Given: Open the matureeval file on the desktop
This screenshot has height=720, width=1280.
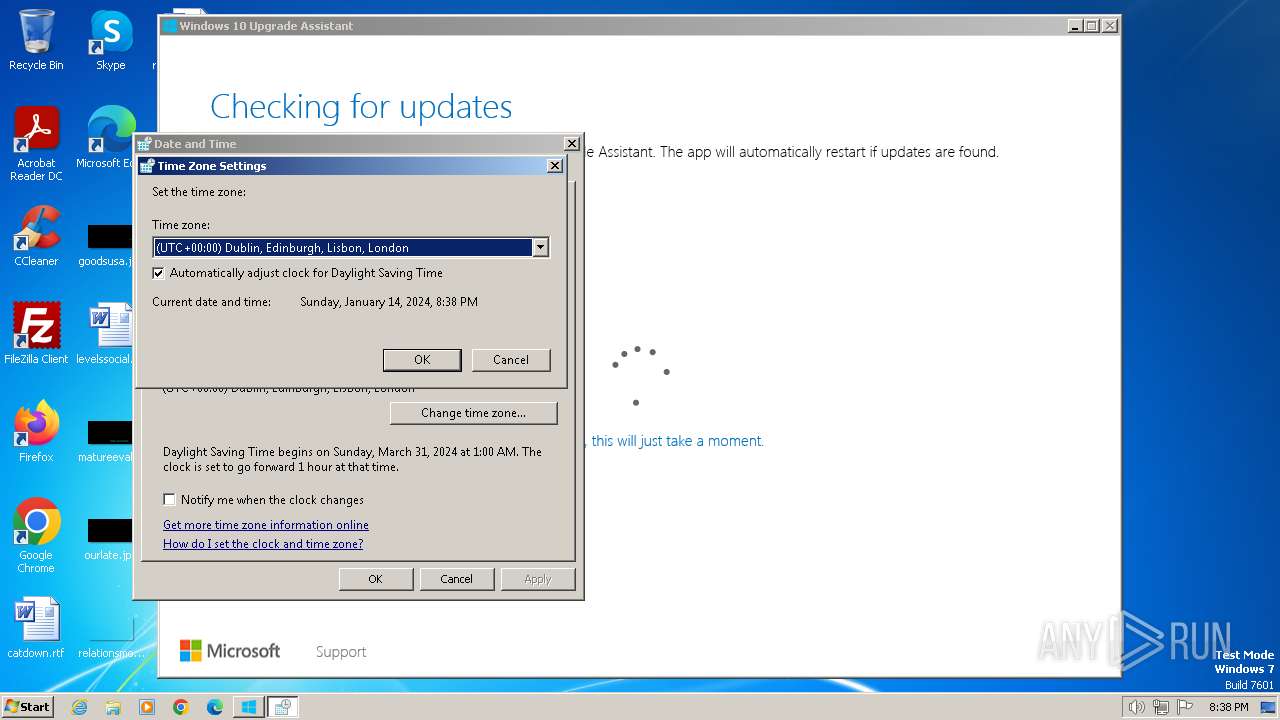Looking at the screenshot, I should point(105,441).
